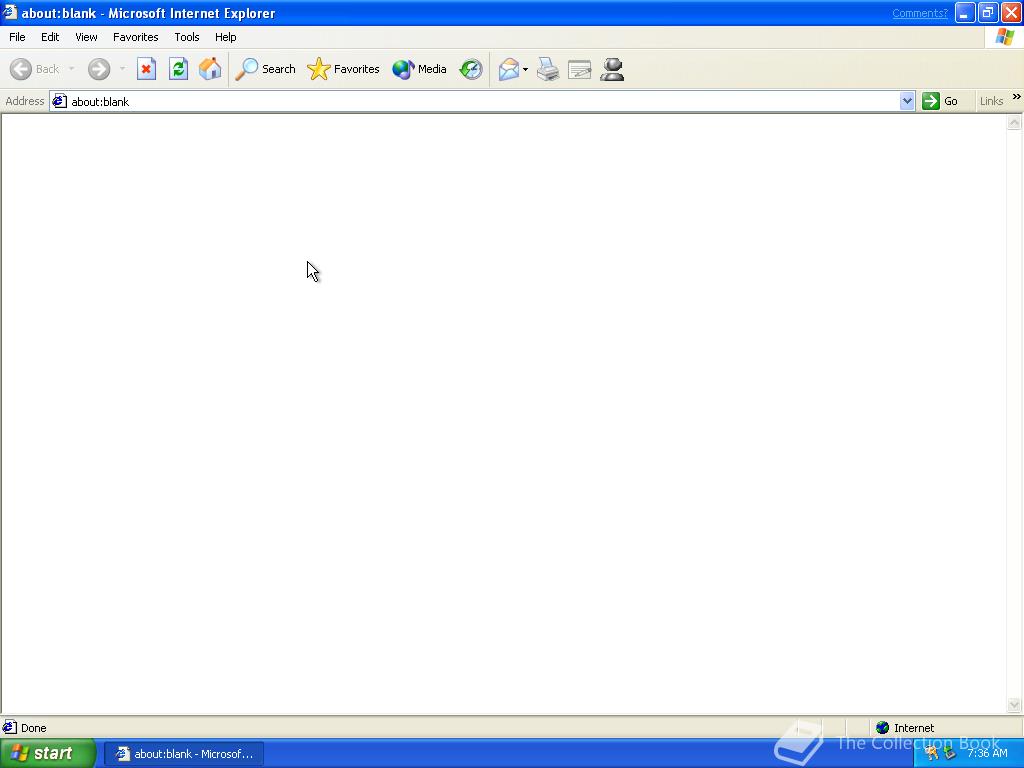Click the second system tray icon
The height and width of the screenshot is (768, 1024).
(x=950, y=754)
